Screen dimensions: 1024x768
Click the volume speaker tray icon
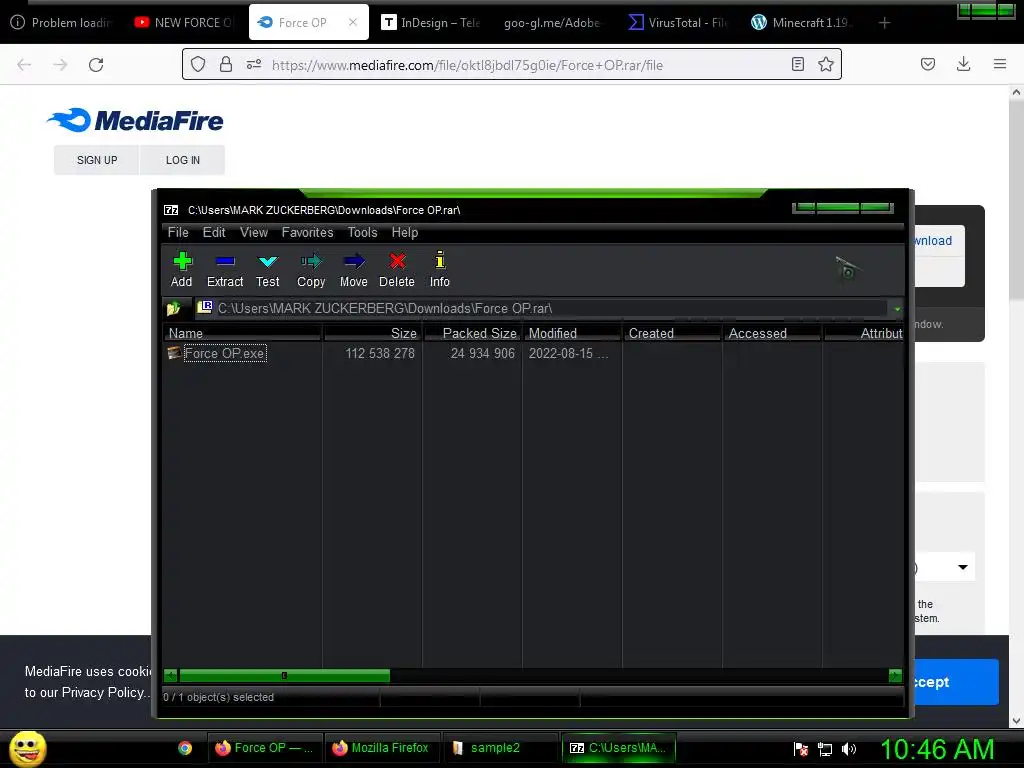848,749
